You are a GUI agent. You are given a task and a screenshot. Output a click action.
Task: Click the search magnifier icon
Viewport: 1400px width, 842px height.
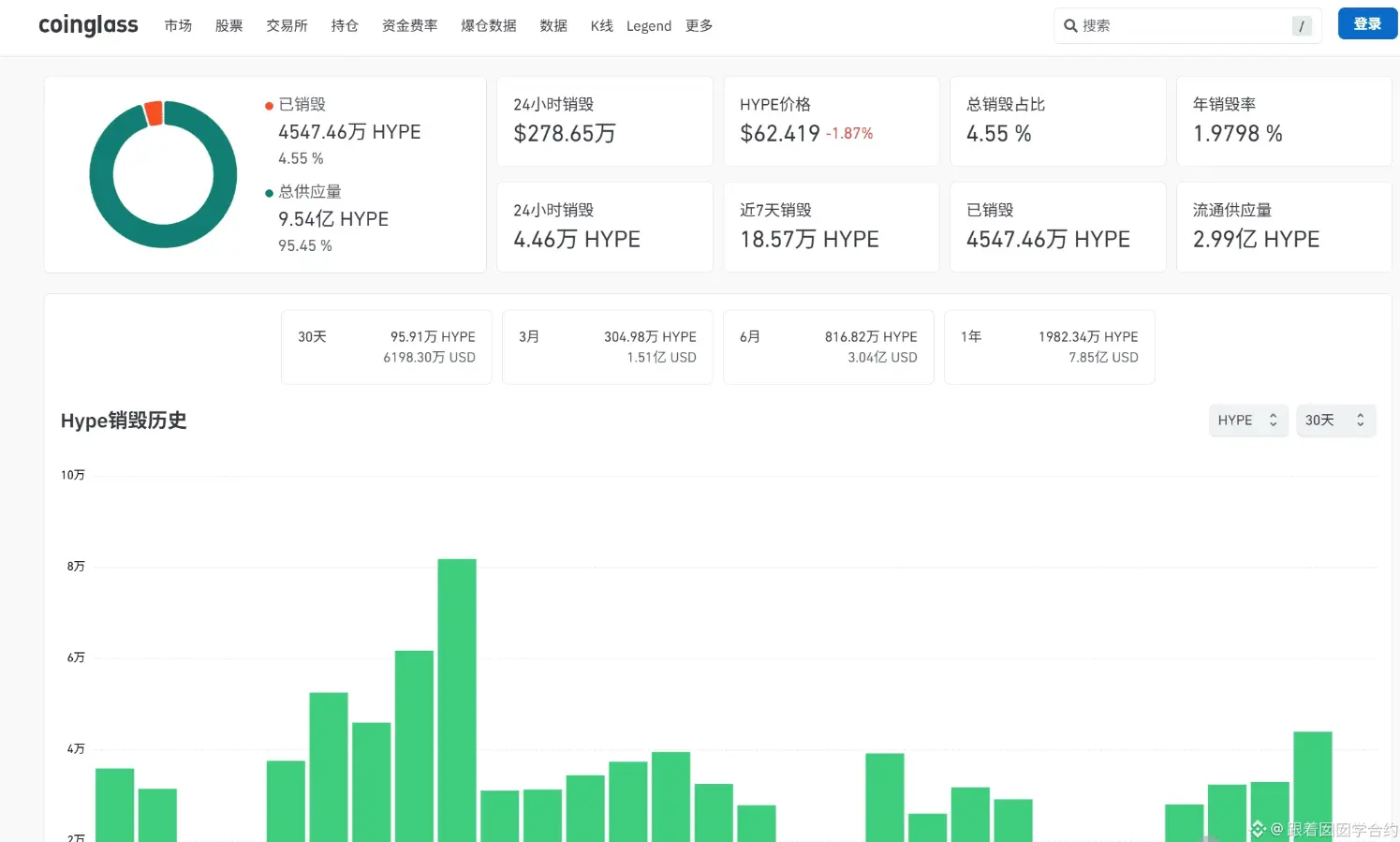pyautogui.click(x=1070, y=26)
